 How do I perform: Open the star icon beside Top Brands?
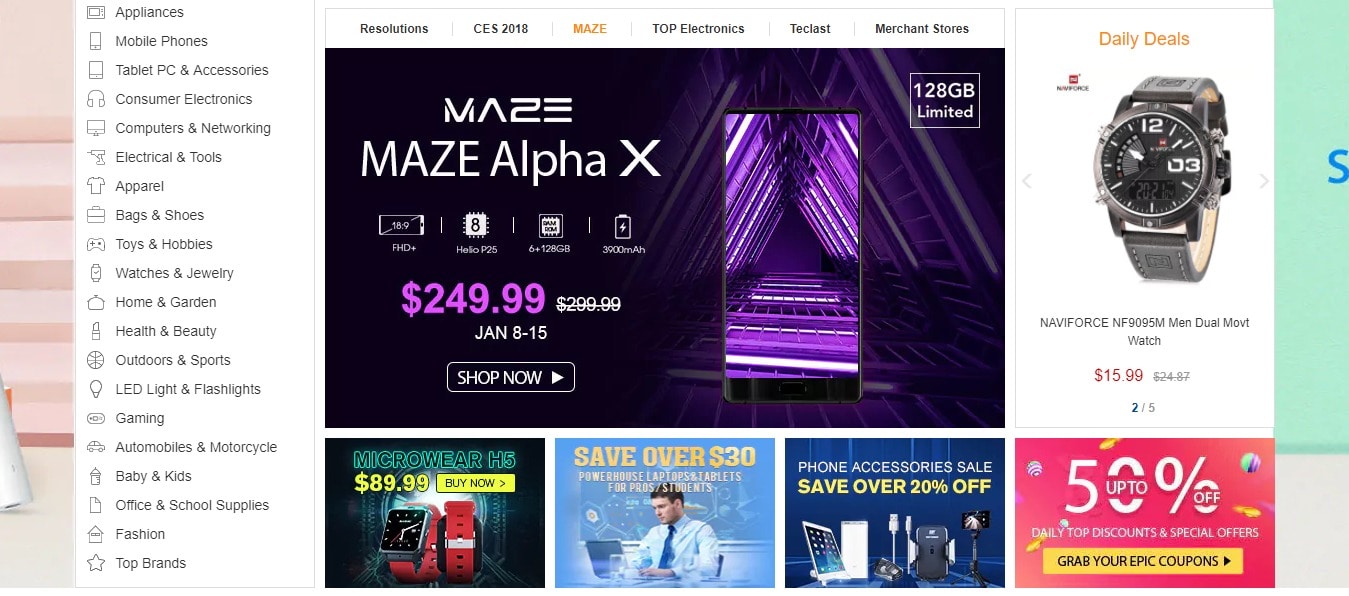pyautogui.click(x=96, y=563)
